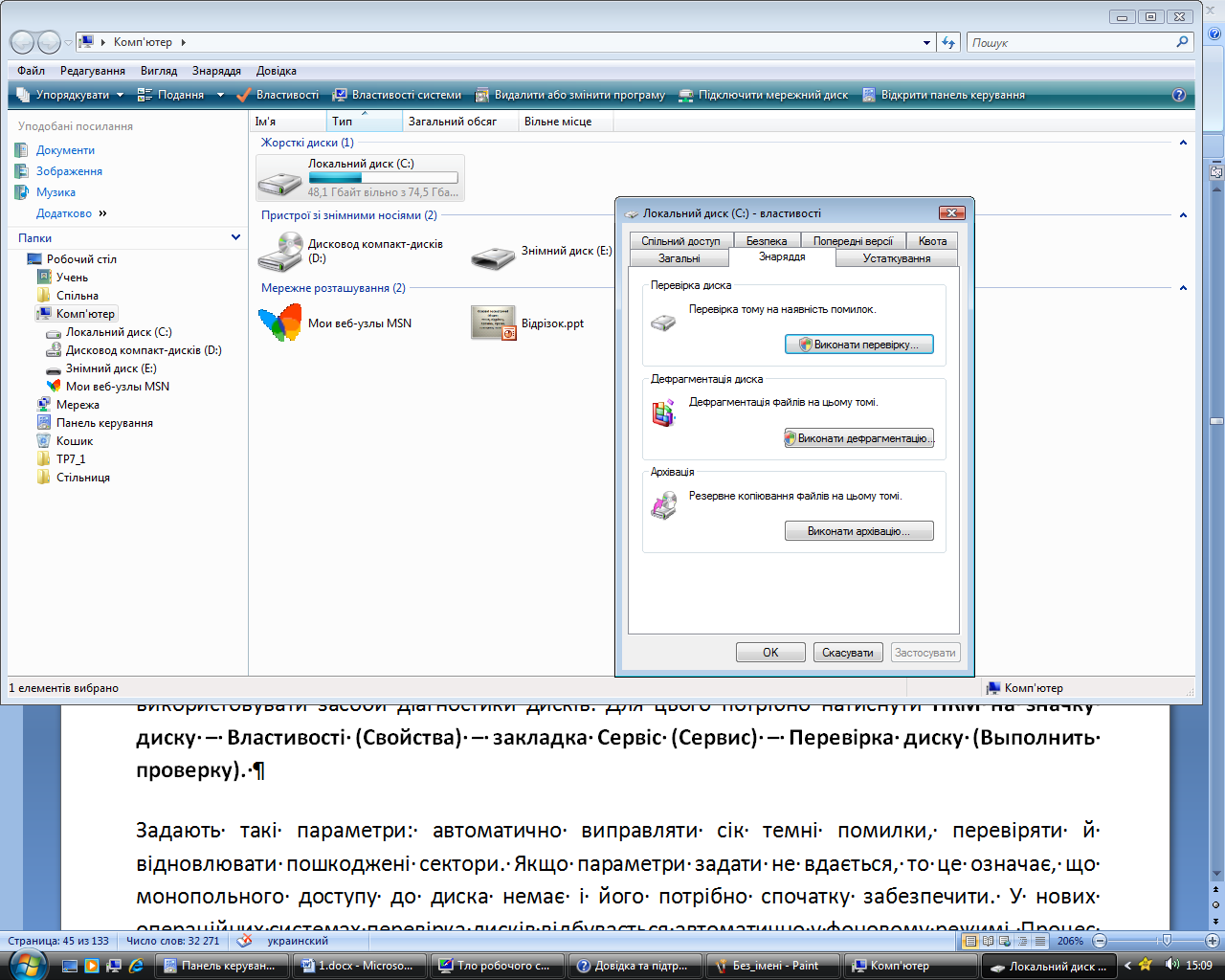Click Видалити або змінити програму
The width and height of the screenshot is (1225, 980).
[571, 95]
